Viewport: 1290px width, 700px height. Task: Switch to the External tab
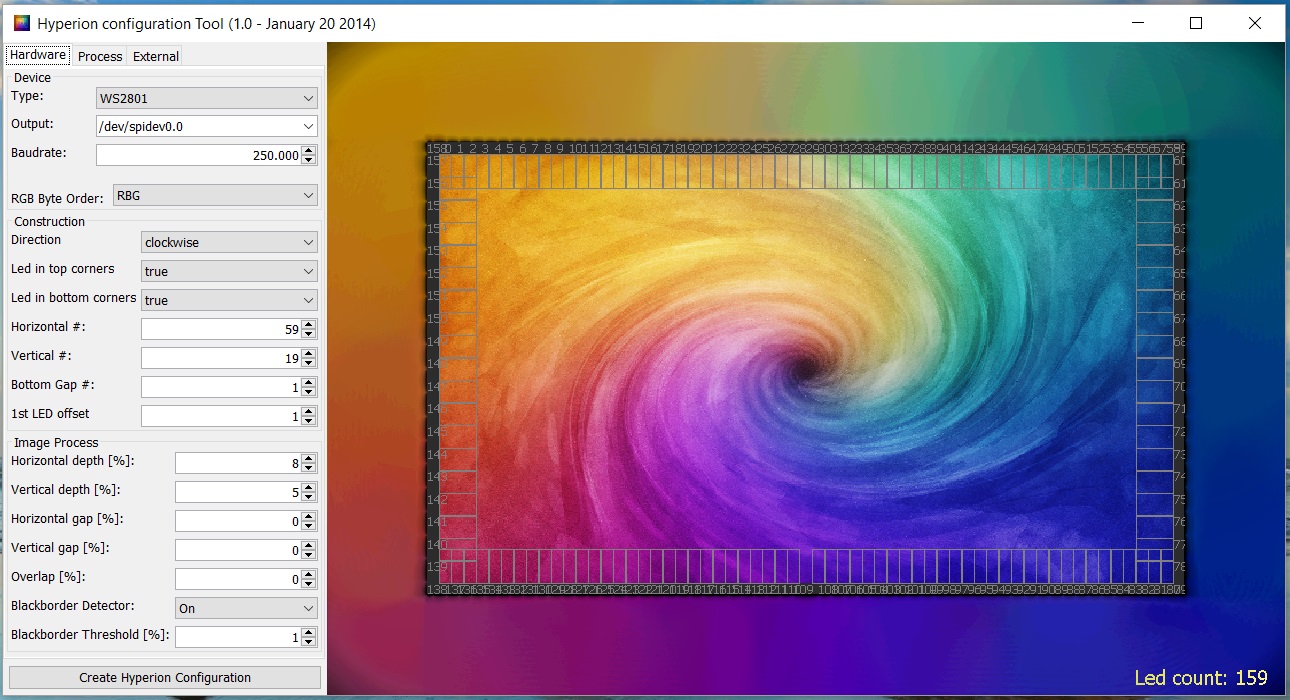tap(156, 57)
